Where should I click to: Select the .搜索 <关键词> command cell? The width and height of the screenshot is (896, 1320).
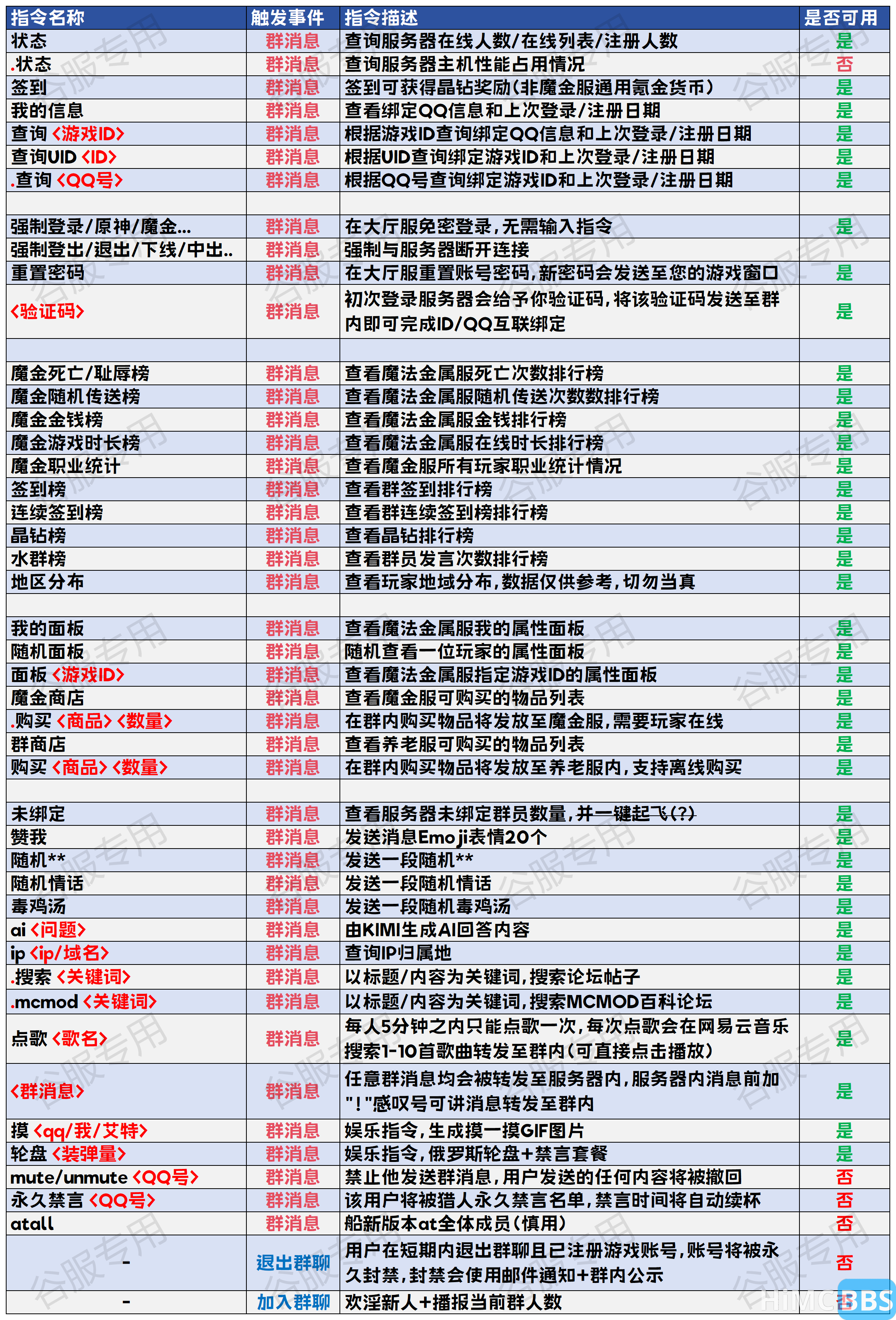126,977
